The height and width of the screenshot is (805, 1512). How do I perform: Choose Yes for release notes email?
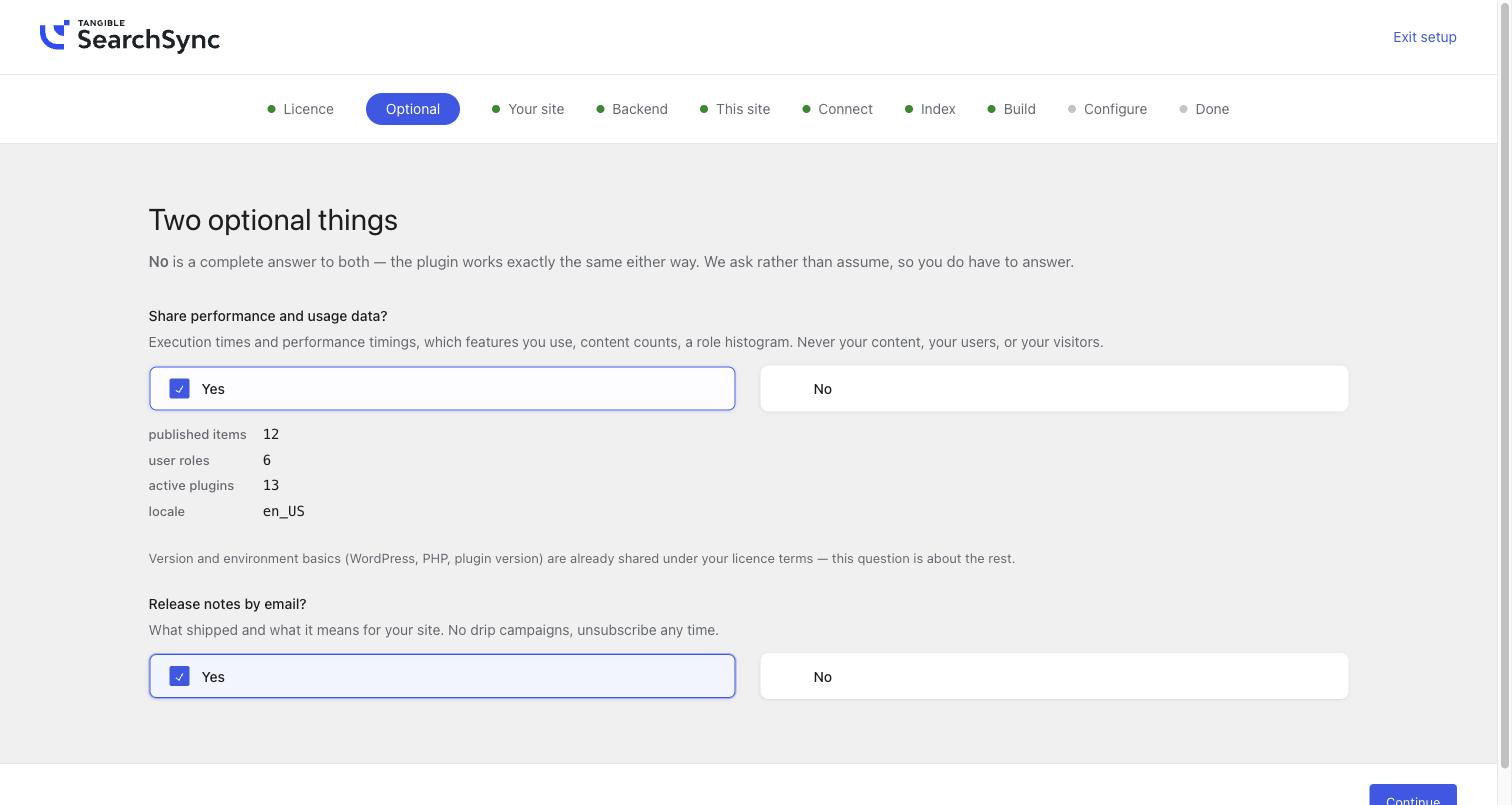coord(442,677)
